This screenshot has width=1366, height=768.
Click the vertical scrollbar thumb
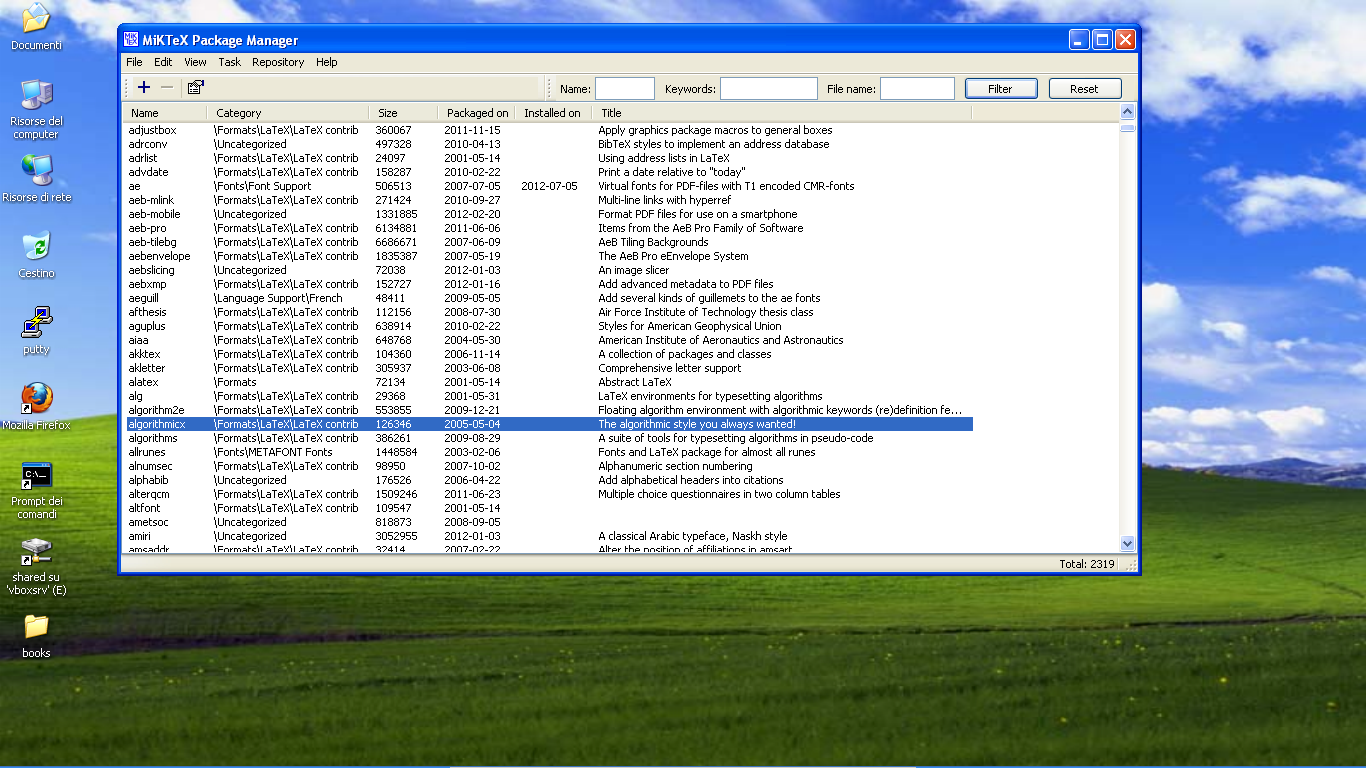[x=1128, y=127]
